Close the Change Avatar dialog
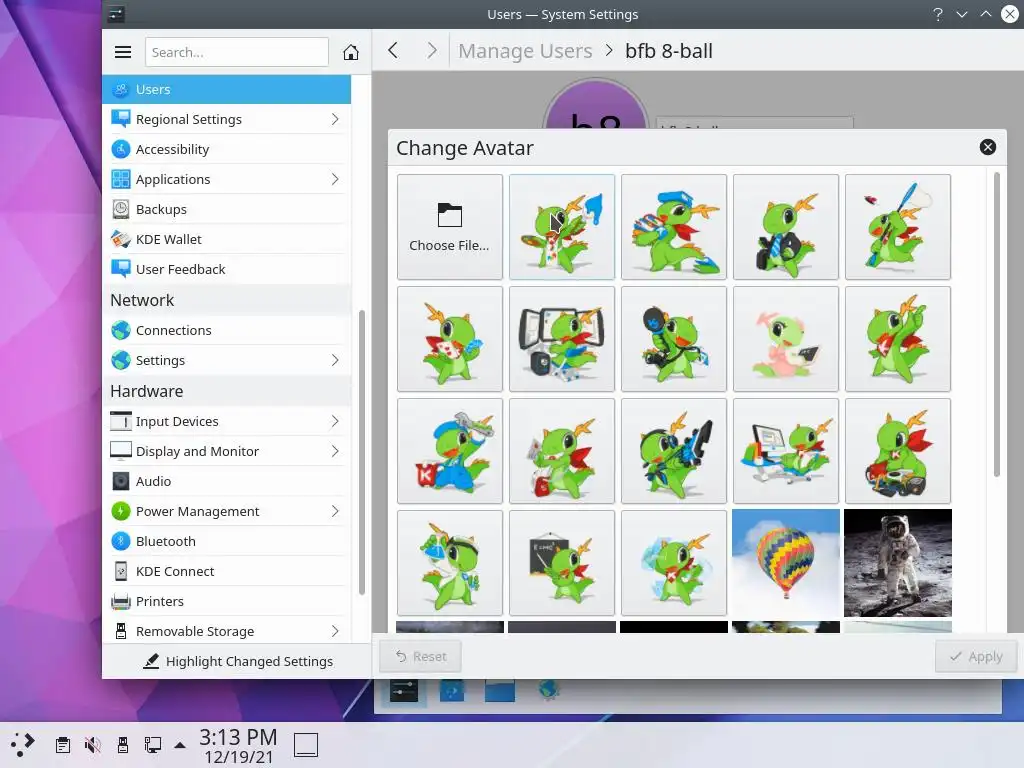1024x768 pixels. coord(987,147)
